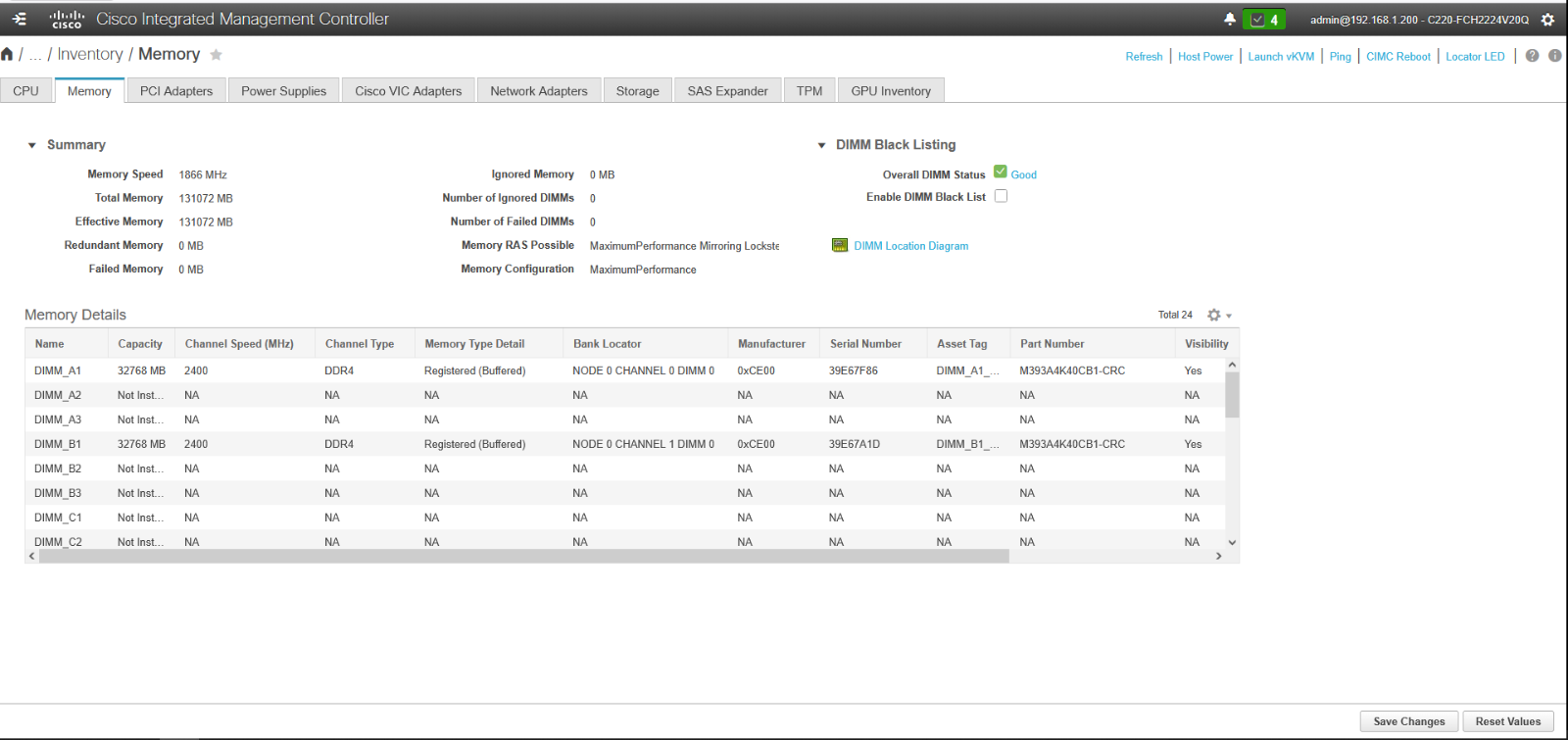
Task: Enable DIMM Black List checkbox
Action: tap(1001, 196)
